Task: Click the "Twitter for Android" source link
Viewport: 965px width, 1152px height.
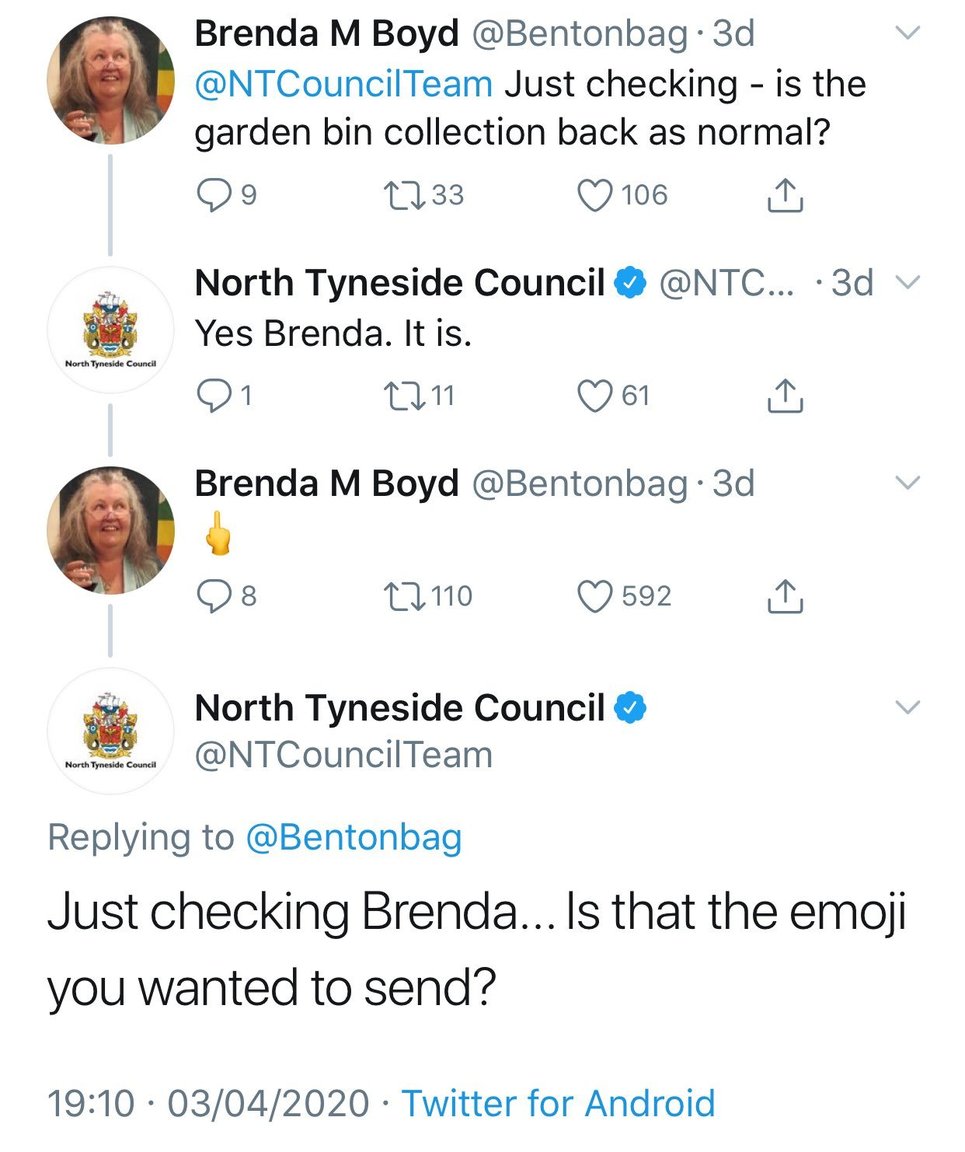Action: pos(558,1104)
